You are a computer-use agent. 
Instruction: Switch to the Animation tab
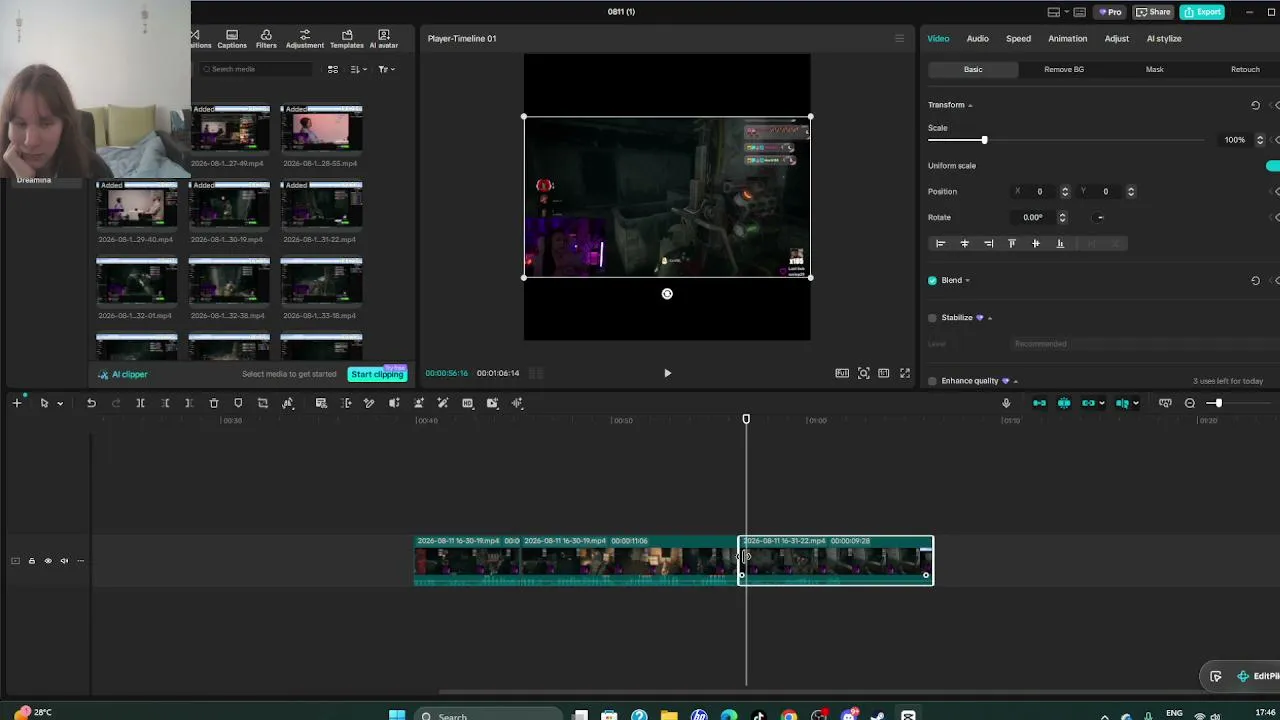pyautogui.click(x=1067, y=39)
